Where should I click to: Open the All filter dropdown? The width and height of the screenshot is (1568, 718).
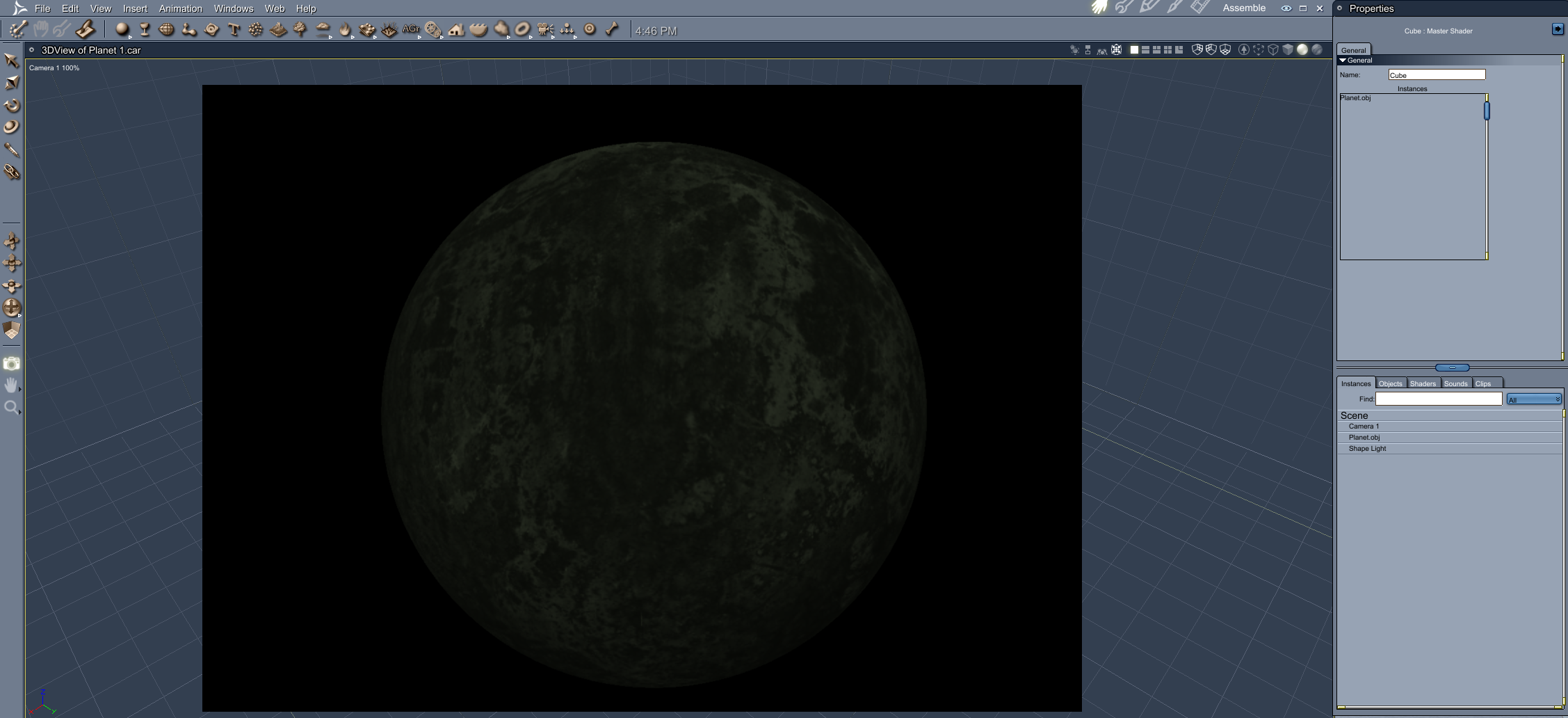1534,399
